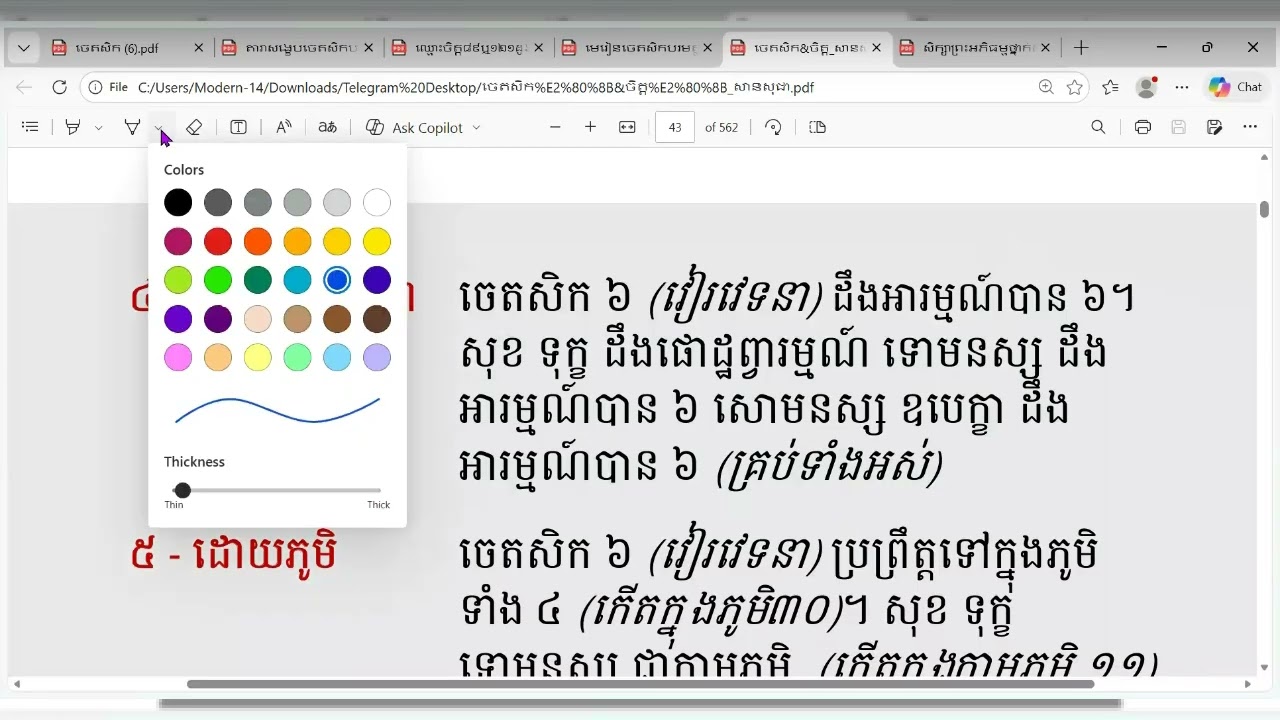
Task: Switch to the fourth PDF tab
Action: pos(635,47)
